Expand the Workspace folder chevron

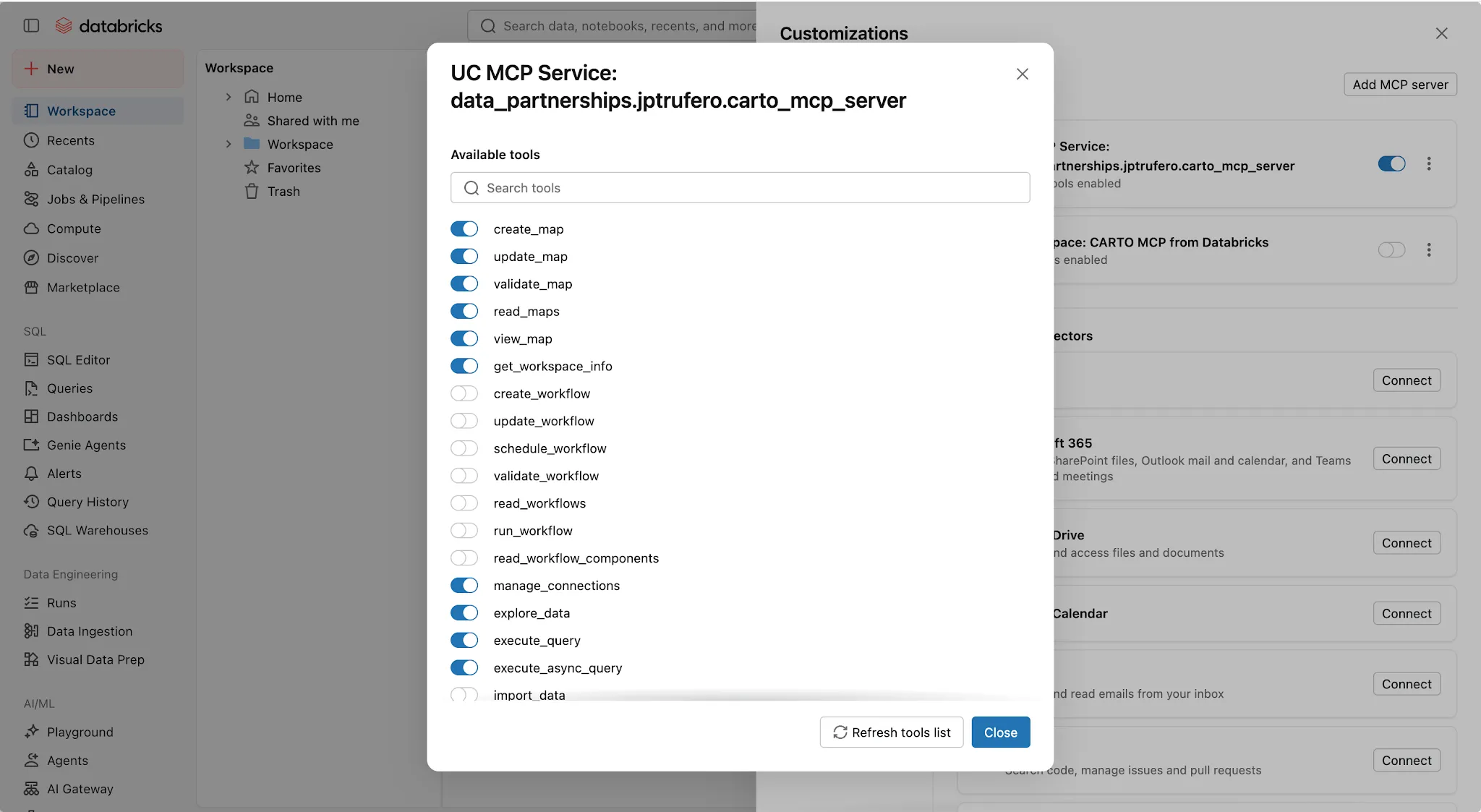[229, 144]
